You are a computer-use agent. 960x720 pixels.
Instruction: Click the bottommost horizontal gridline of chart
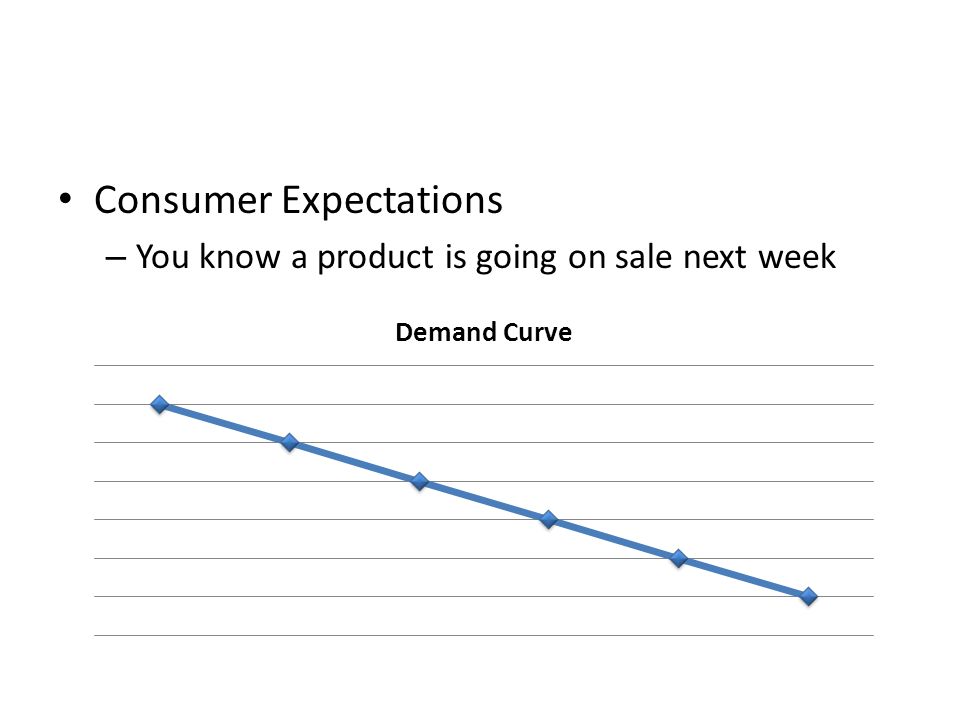coord(484,636)
